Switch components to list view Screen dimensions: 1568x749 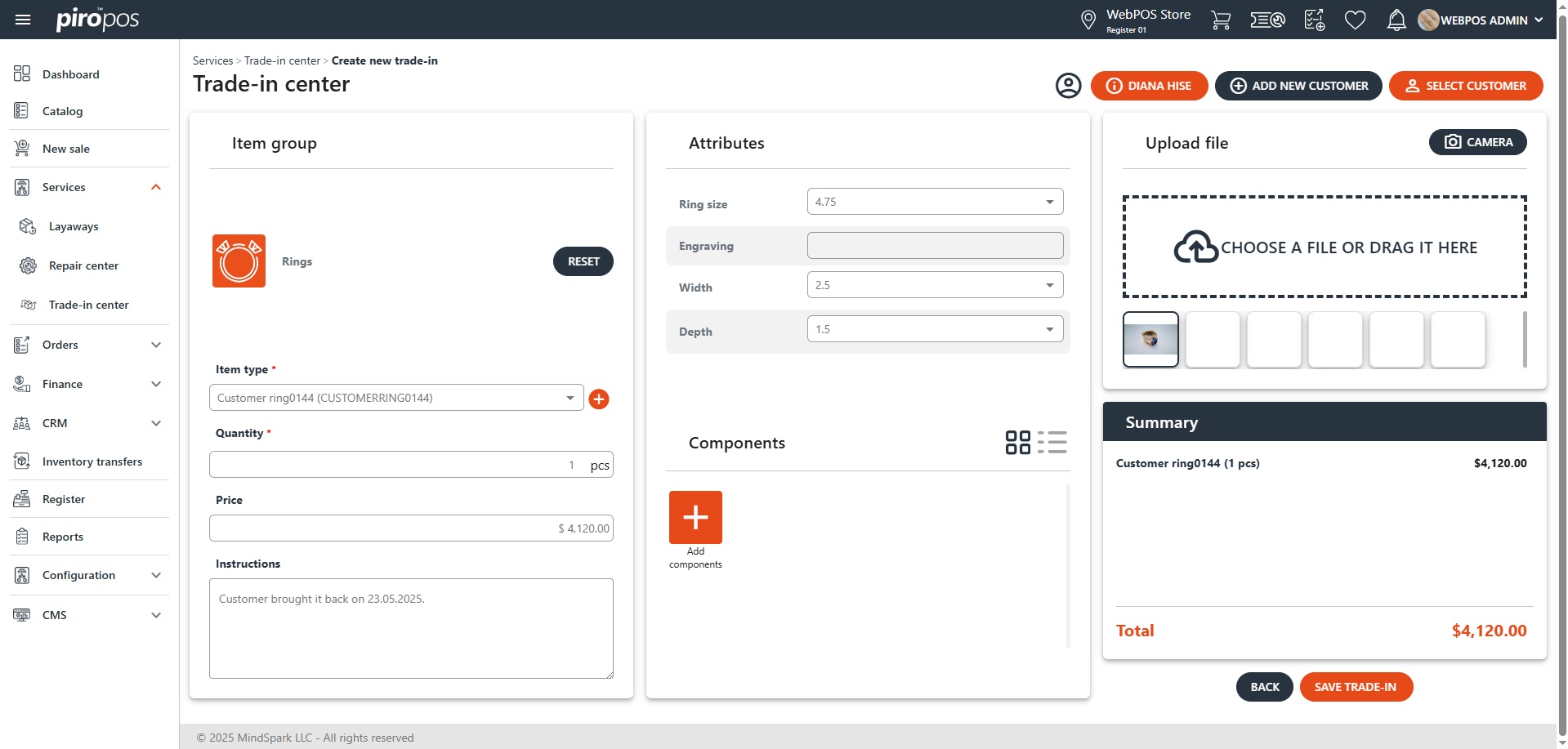[1052, 443]
